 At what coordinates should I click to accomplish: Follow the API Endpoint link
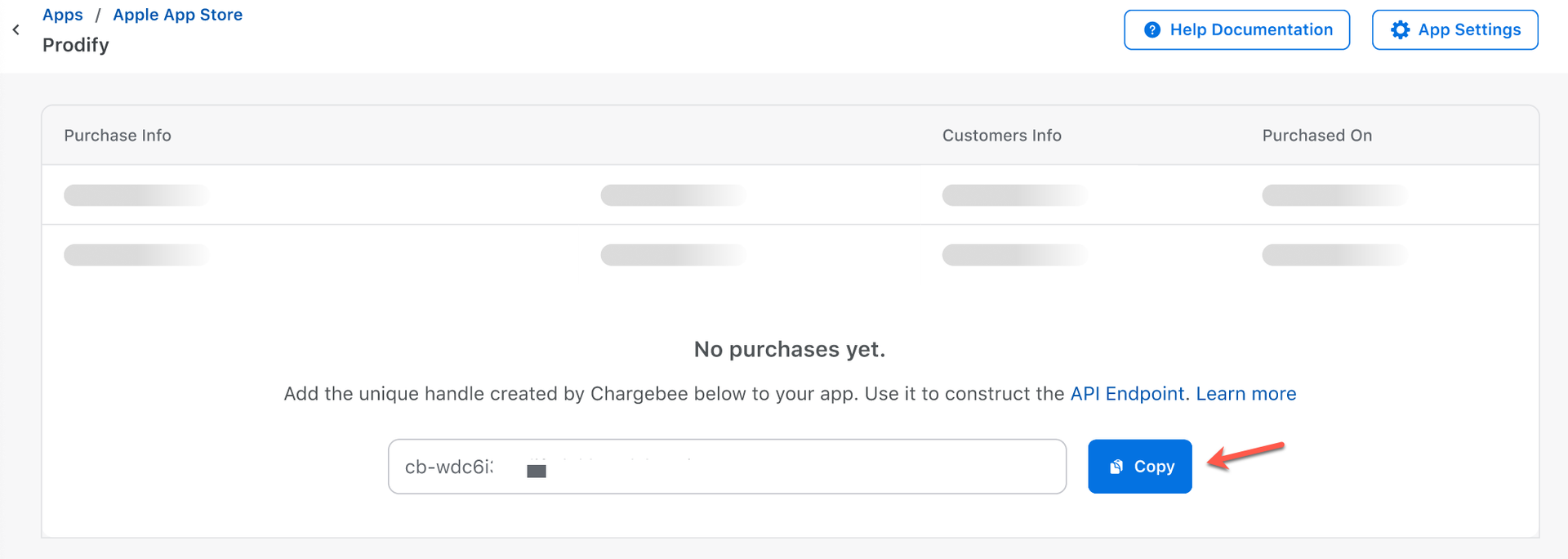[x=1127, y=394]
